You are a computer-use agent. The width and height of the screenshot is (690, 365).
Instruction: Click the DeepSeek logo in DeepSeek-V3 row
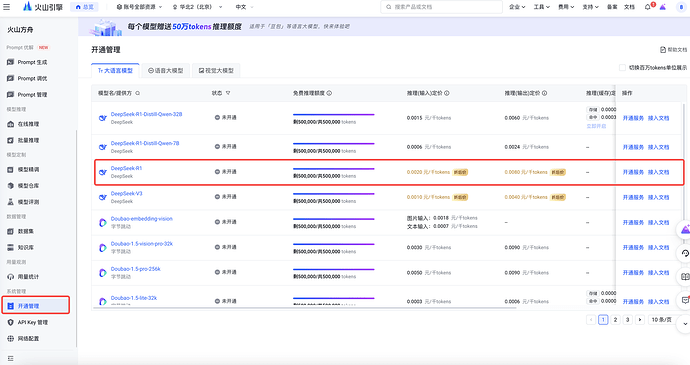[x=103, y=197]
